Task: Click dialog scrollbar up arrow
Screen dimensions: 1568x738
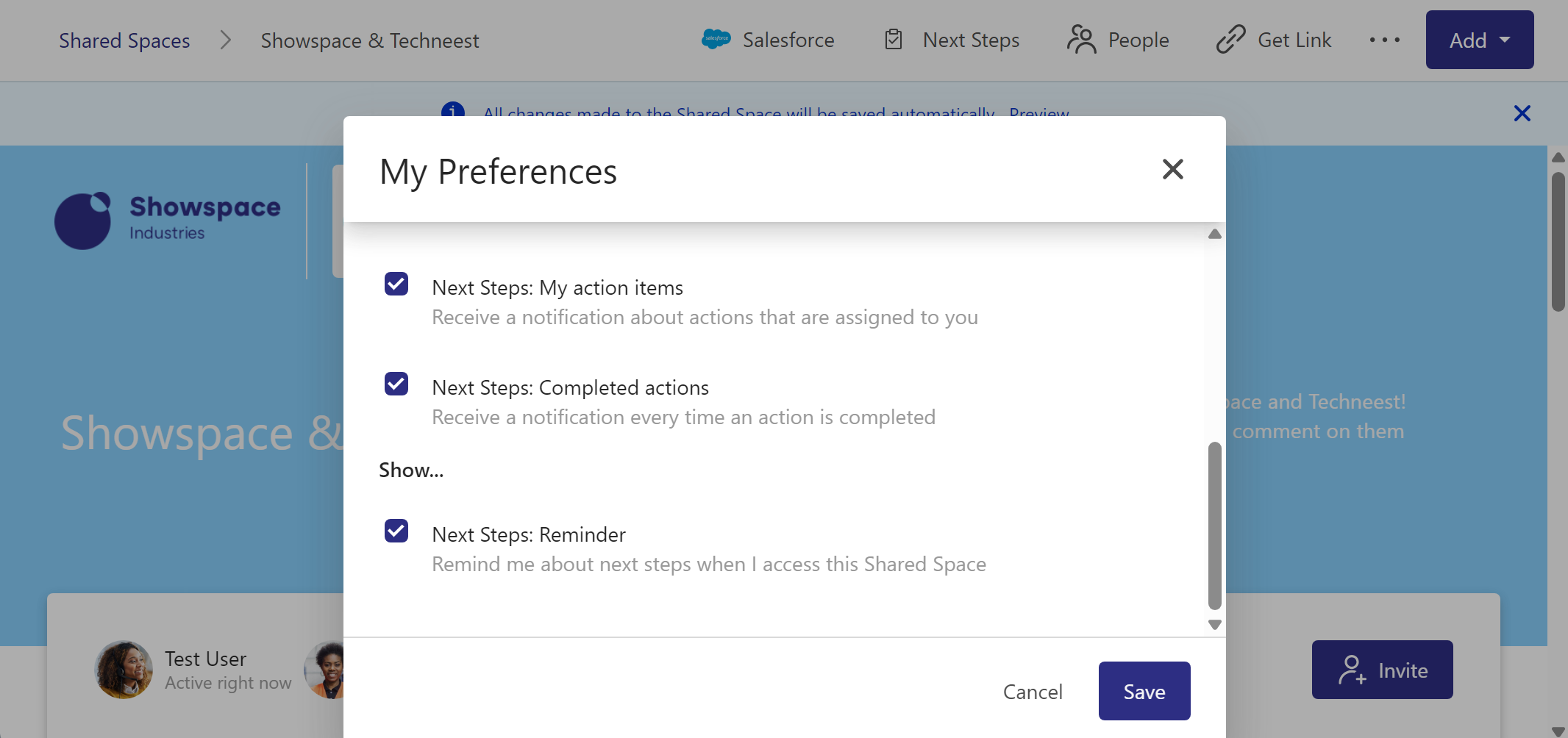Action: [1215, 234]
